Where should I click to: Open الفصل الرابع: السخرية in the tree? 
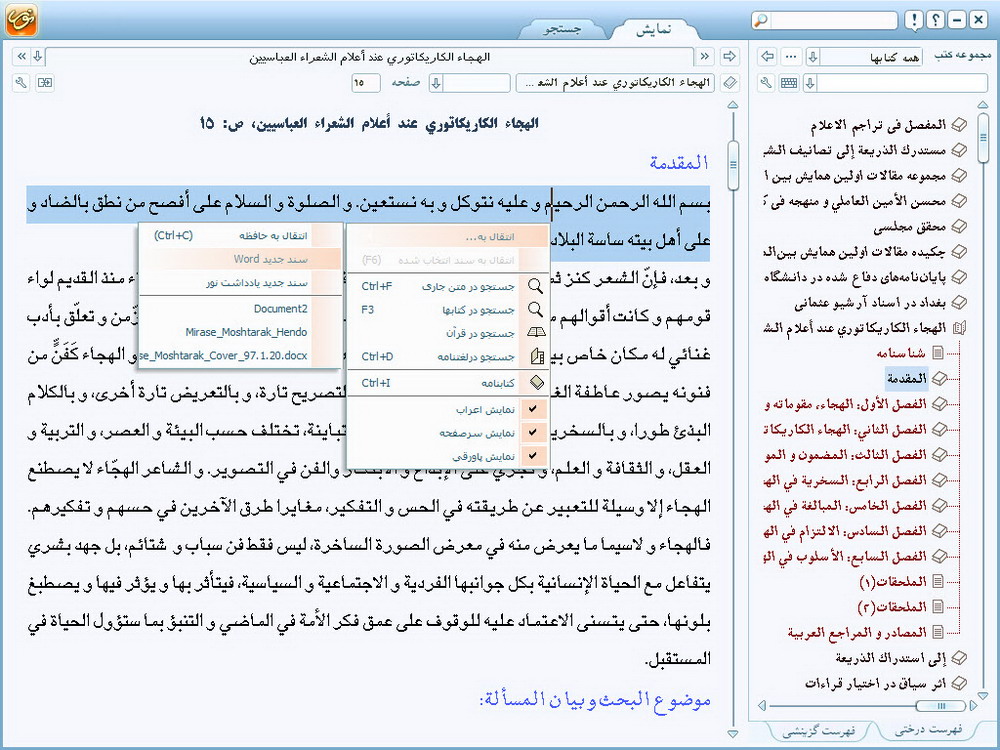click(844, 480)
